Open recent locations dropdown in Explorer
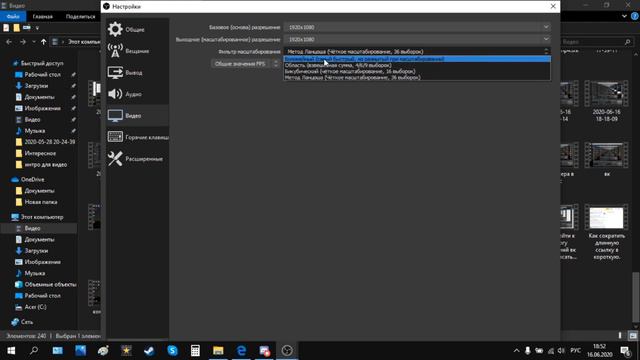640x360 pixels. click(33, 42)
